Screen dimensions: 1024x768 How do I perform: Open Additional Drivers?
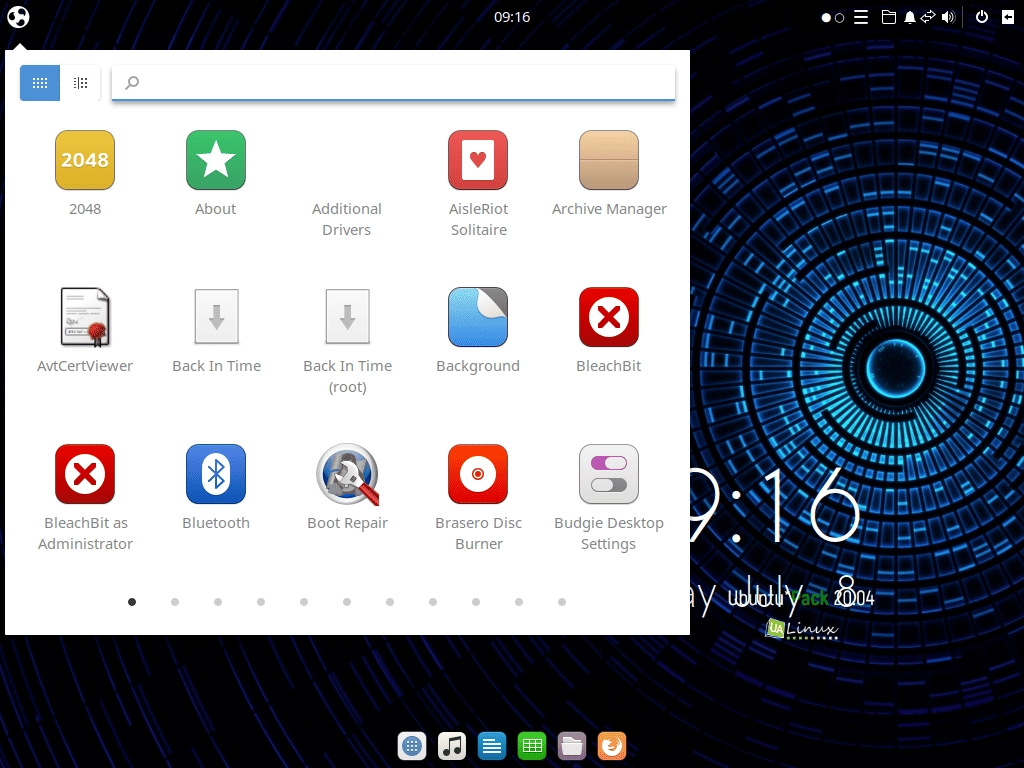[347, 219]
